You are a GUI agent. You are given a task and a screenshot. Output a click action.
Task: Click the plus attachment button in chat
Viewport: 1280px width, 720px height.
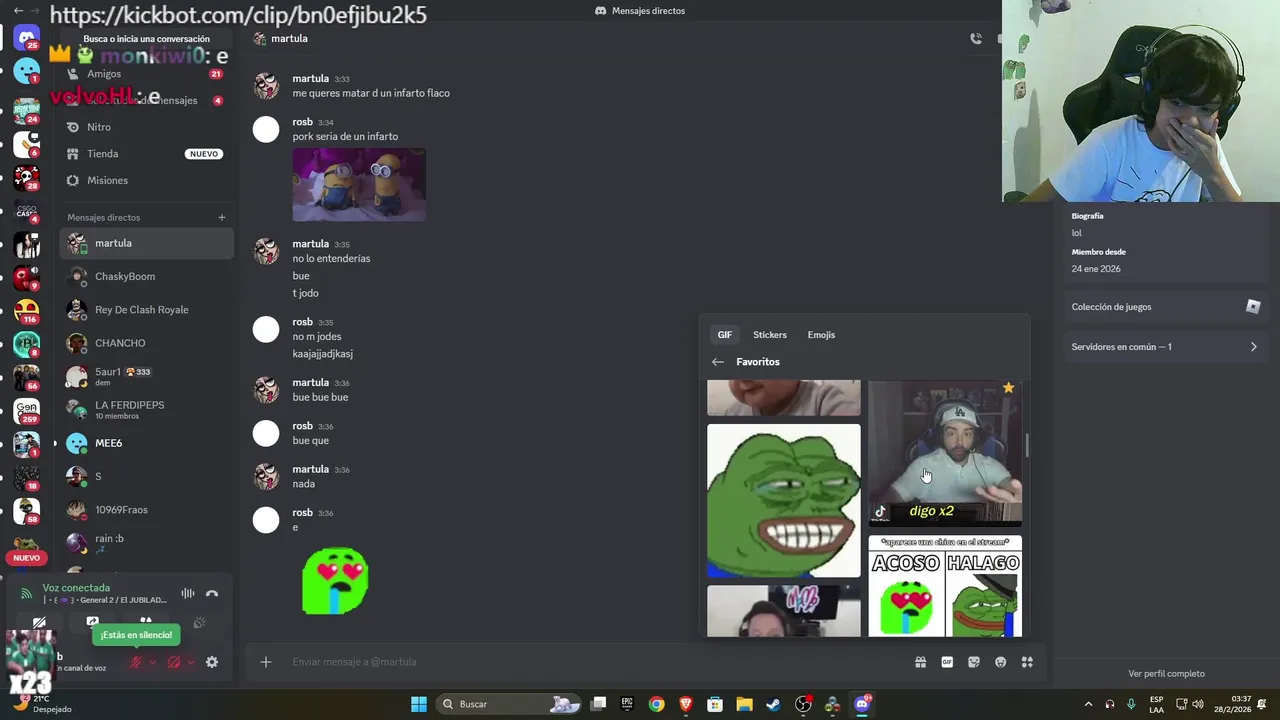266,662
